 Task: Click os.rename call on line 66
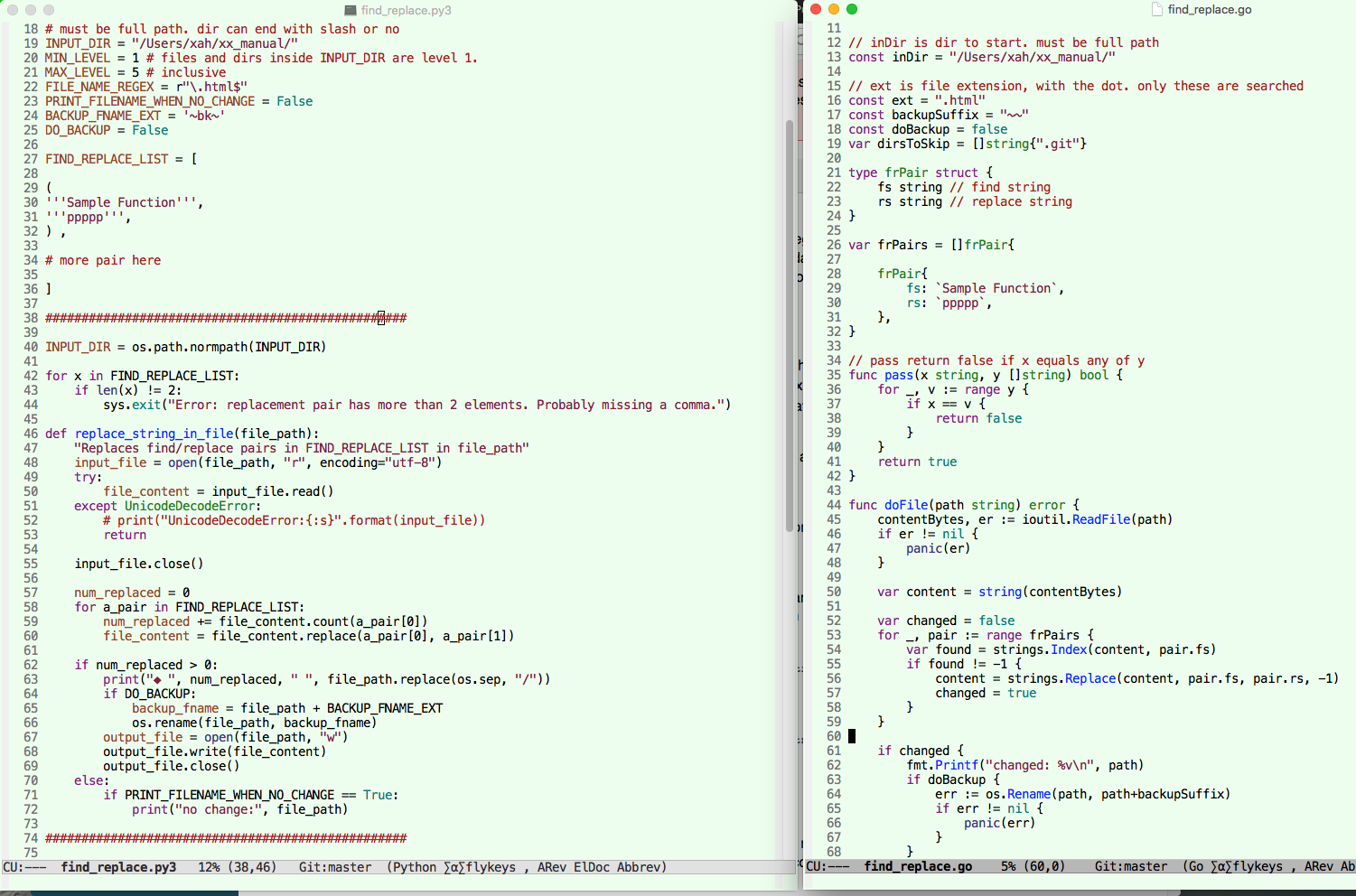[x=255, y=723]
